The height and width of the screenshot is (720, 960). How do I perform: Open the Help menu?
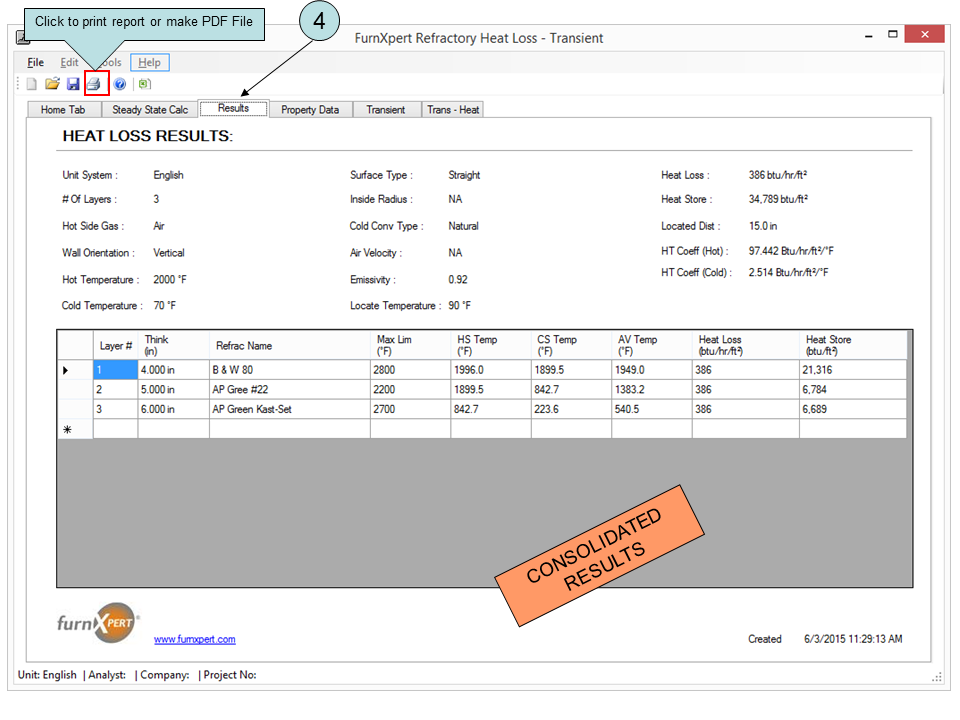coord(149,62)
